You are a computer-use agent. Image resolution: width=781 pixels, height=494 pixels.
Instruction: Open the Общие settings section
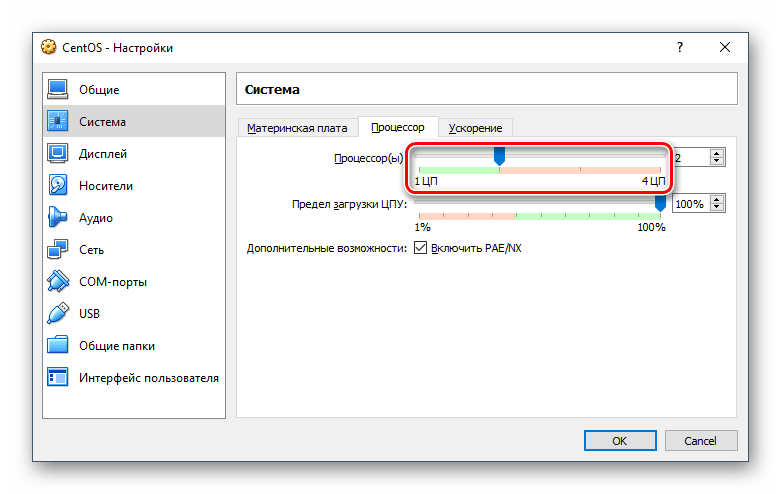(134, 90)
